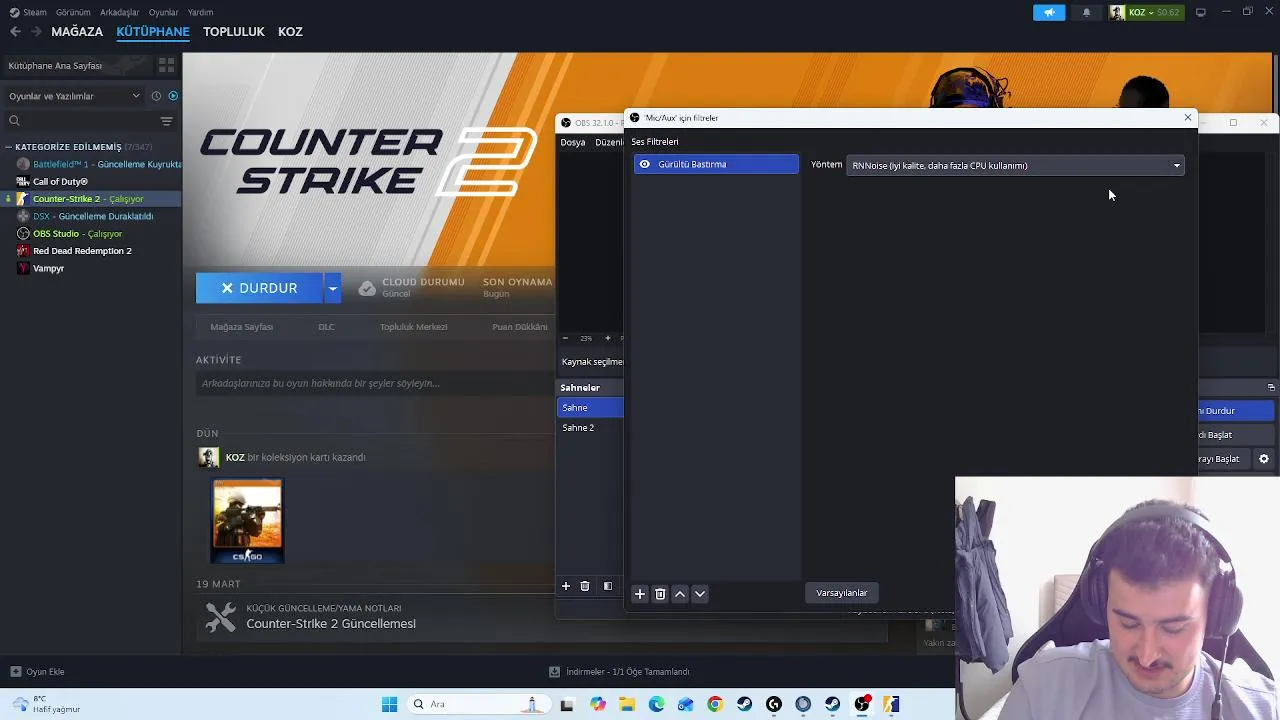This screenshot has height=720, width=1280.
Task: Add a new filter with the plus icon
Action: click(640, 594)
